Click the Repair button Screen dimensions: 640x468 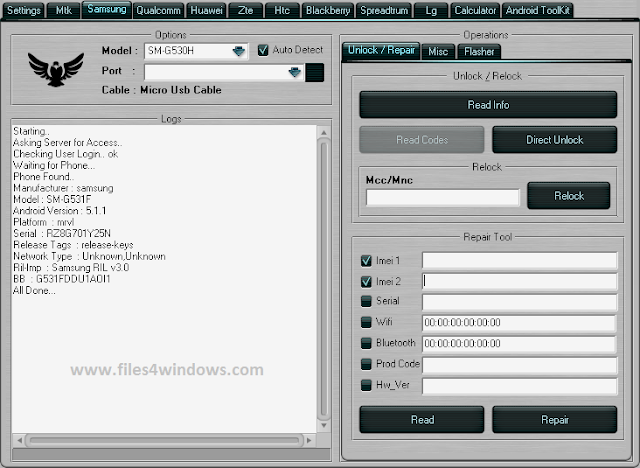[x=554, y=419]
